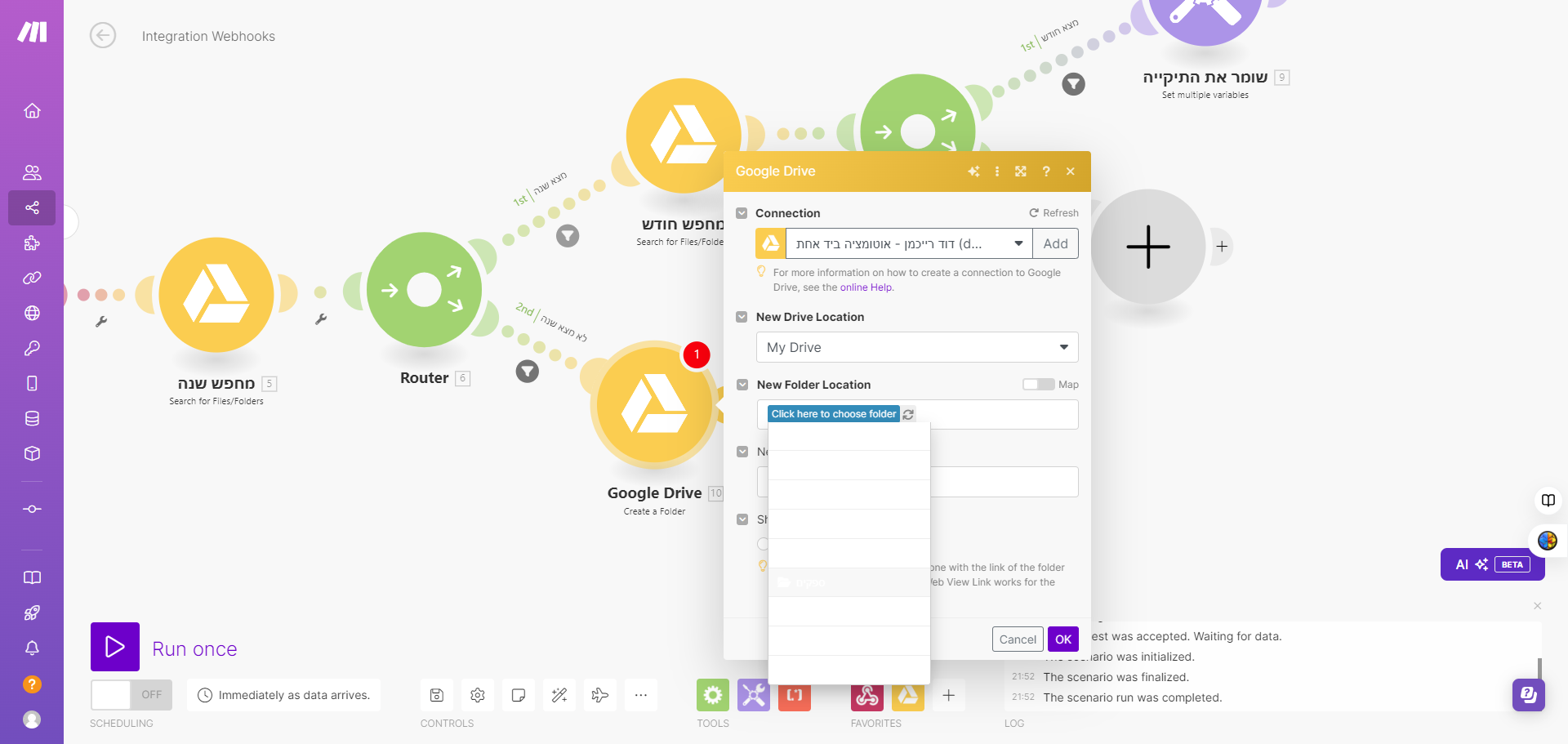The height and width of the screenshot is (744, 1568).
Task: Toggle the New Drive Location checkbox
Action: tap(742, 317)
